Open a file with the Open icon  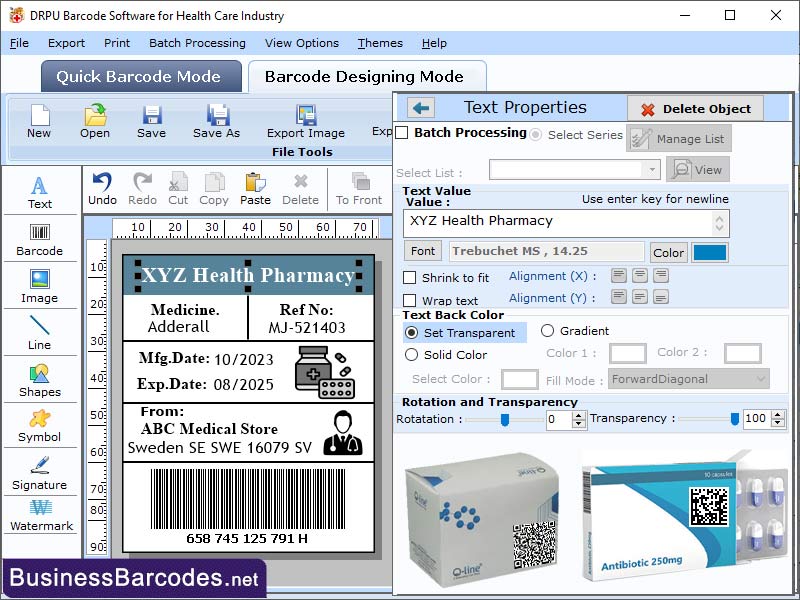pos(94,120)
